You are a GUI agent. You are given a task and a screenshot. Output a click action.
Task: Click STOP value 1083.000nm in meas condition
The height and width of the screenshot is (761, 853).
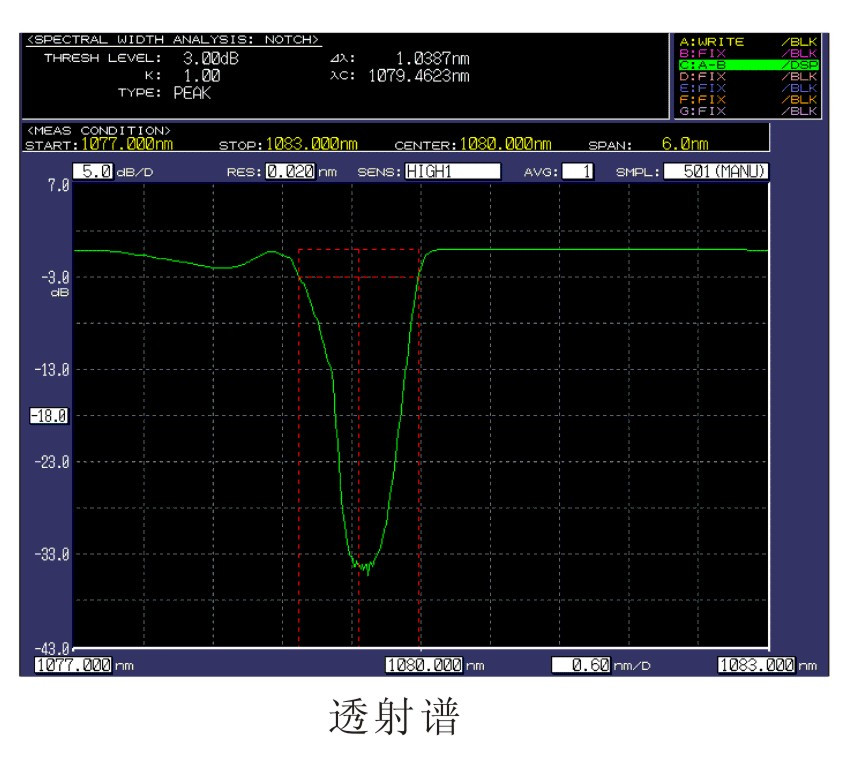click(312, 144)
